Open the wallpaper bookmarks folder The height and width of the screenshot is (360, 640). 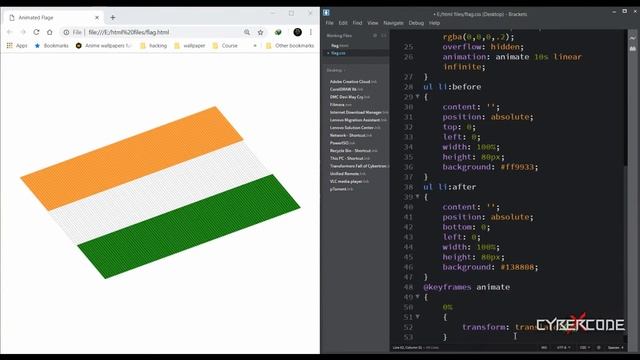(189, 46)
